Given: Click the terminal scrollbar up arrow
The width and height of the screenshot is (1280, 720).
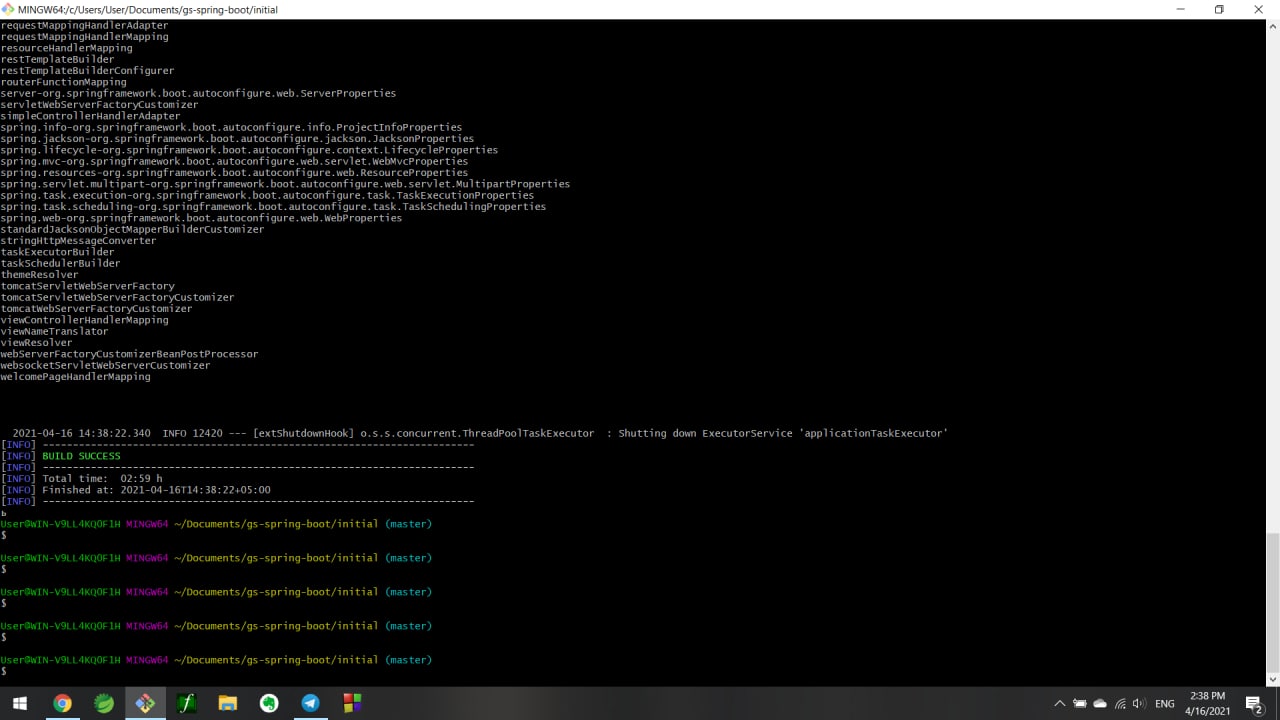Looking at the screenshot, I should pos(1273,25).
